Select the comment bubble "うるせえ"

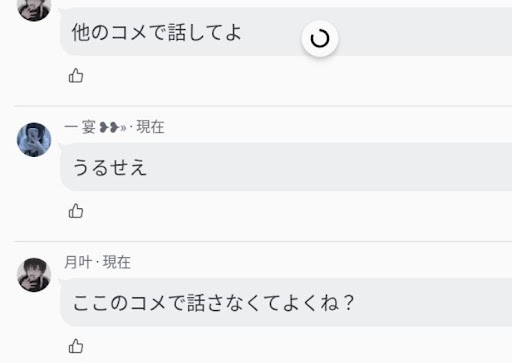[x=286, y=167]
